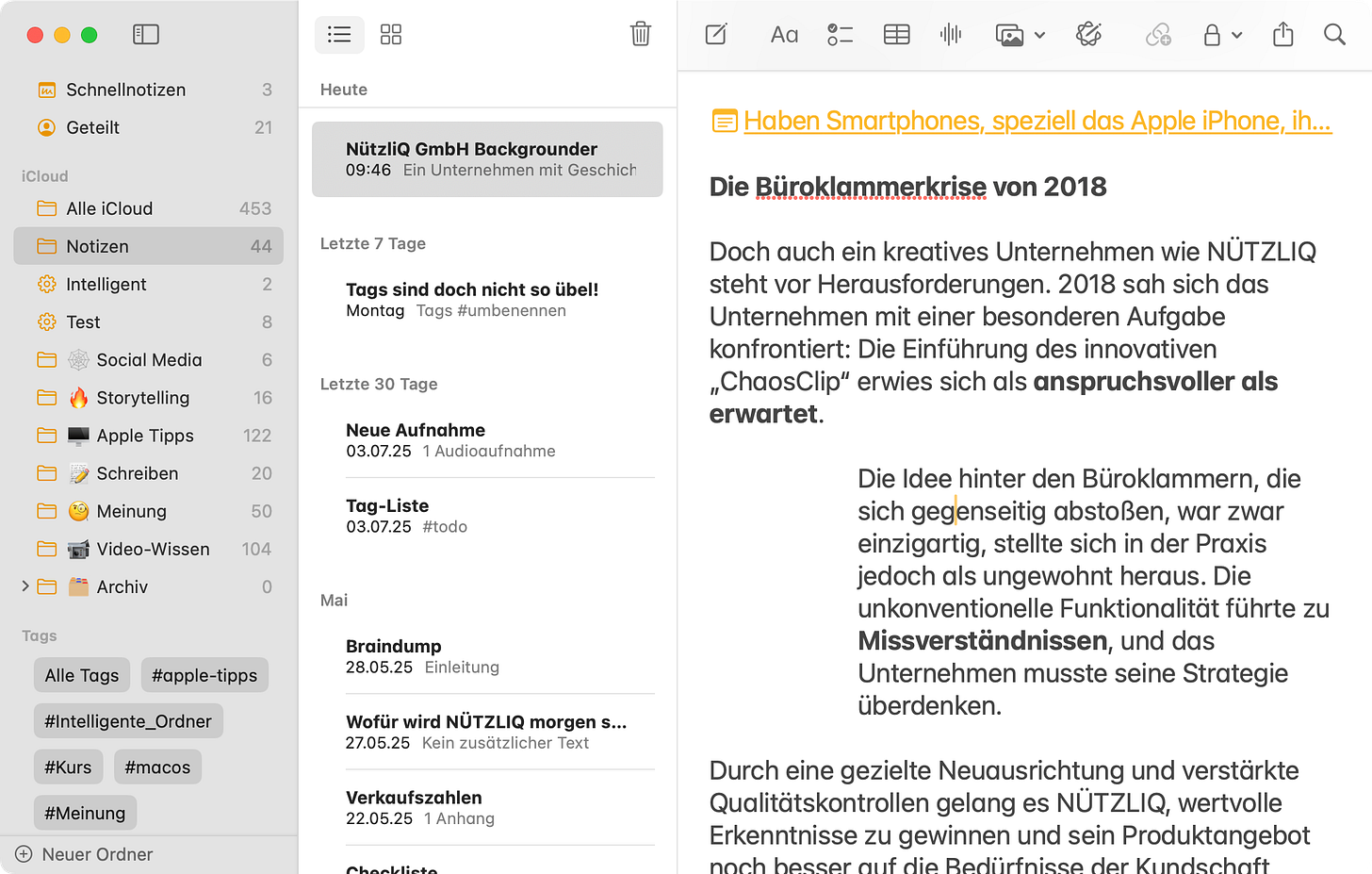The width and height of the screenshot is (1372, 874).
Task: Switch to gallery grid view
Action: coord(391,35)
